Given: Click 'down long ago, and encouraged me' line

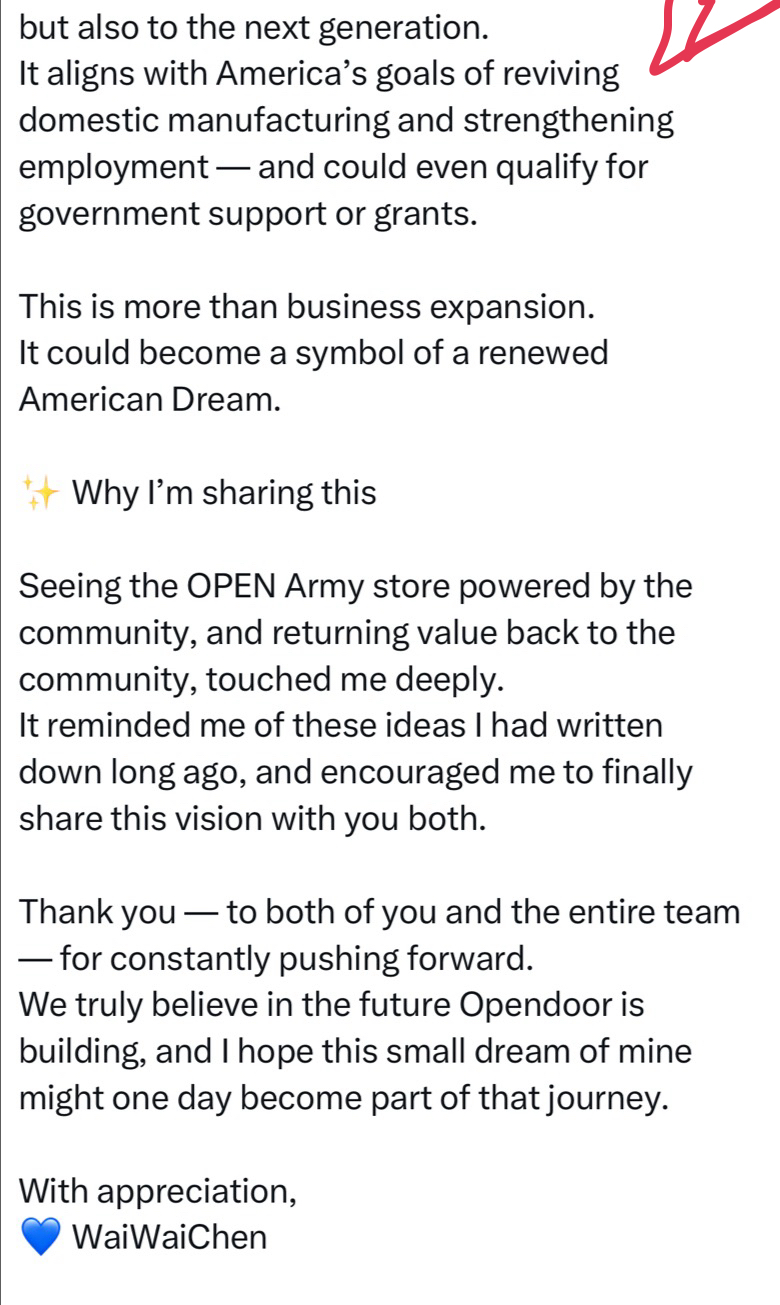Looking at the screenshot, I should (x=356, y=773).
